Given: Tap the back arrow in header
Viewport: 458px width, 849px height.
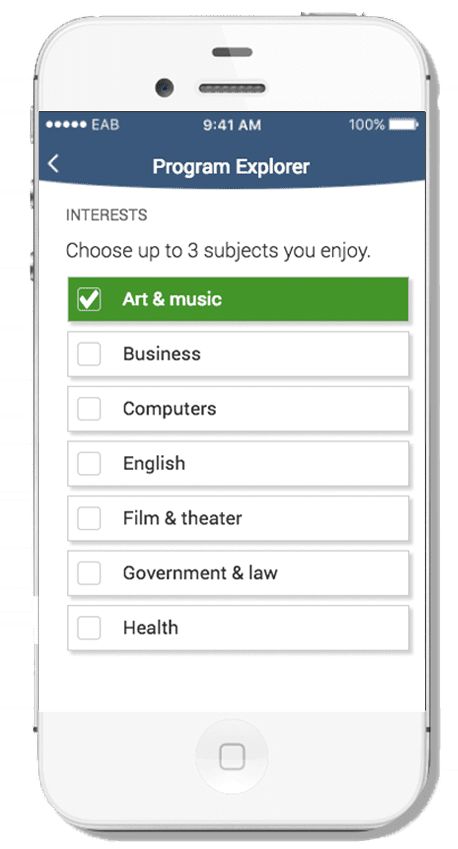Looking at the screenshot, I should pyautogui.click(x=53, y=164).
